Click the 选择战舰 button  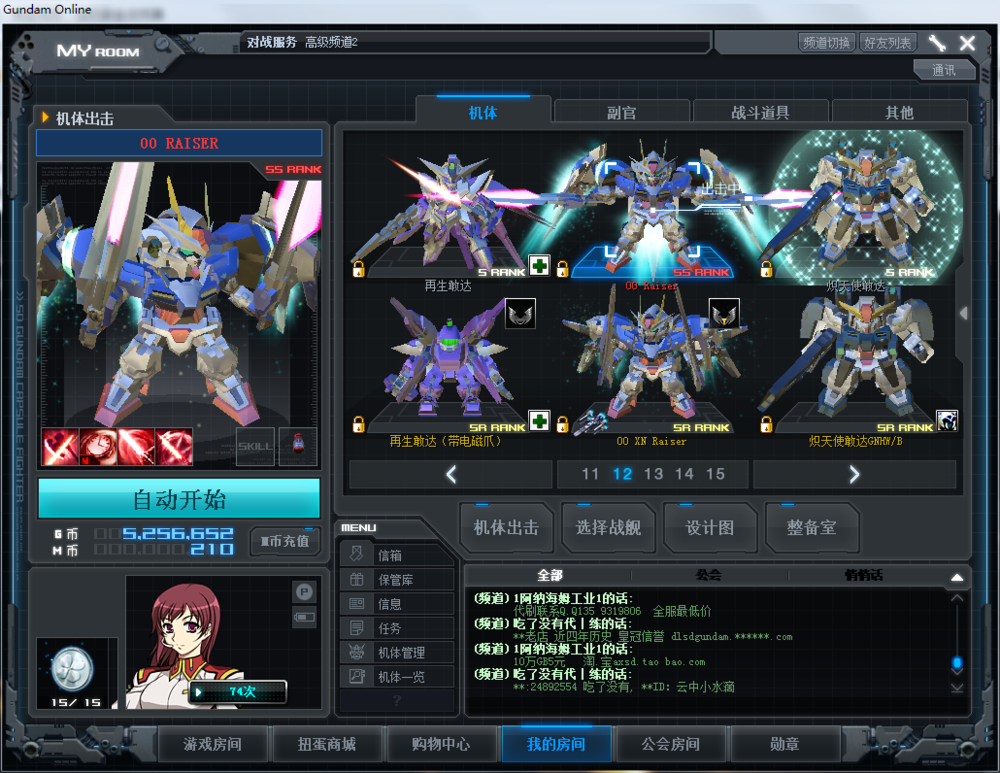(608, 527)
